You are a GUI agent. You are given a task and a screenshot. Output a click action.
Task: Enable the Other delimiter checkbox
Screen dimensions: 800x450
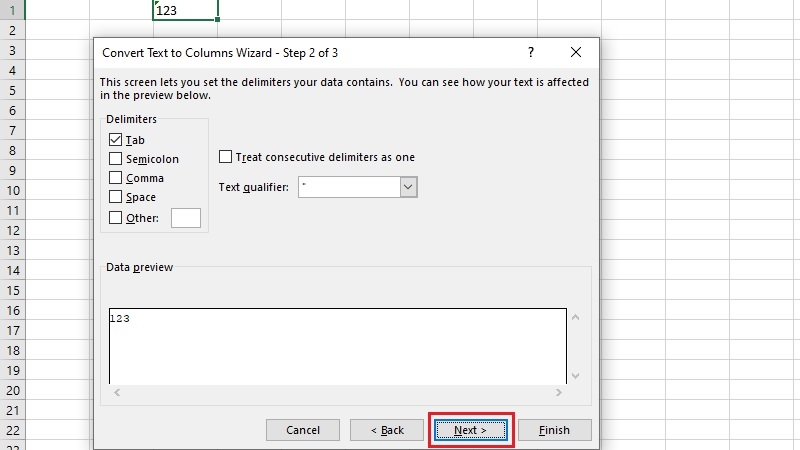[x=115, y=218]
